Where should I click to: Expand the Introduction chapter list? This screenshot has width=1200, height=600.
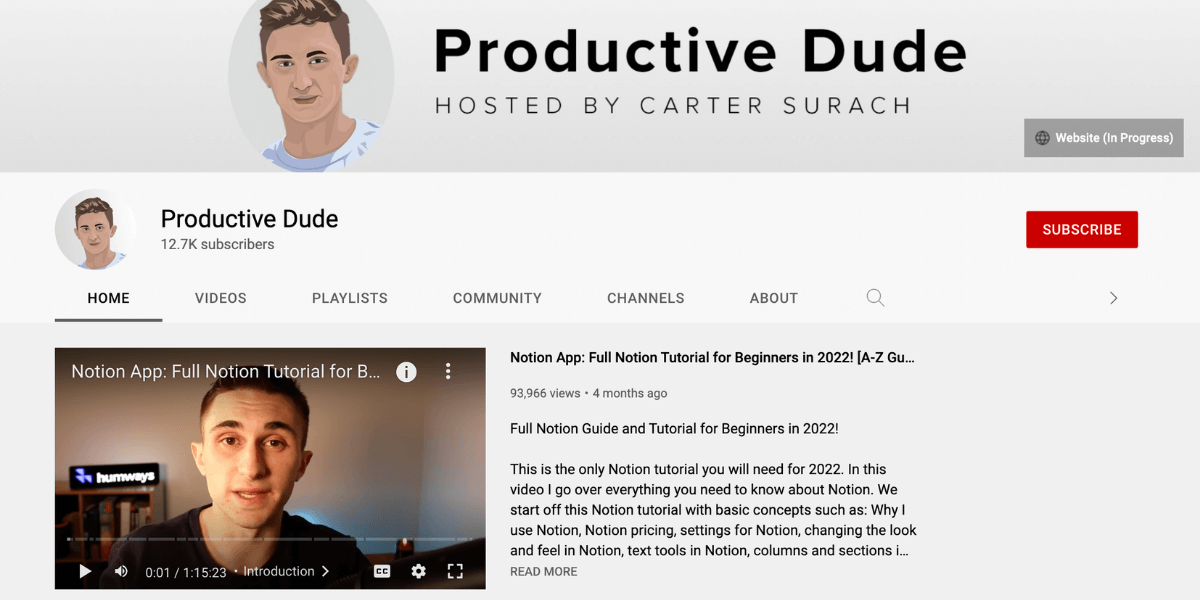(x=286, y=572)
